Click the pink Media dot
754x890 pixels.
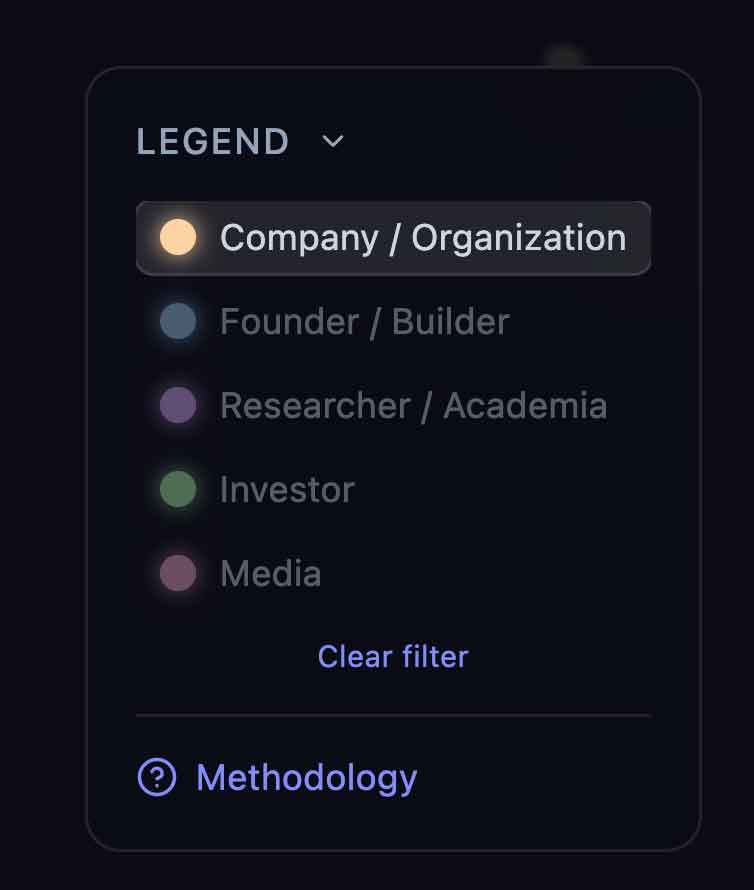(x=178, y=574)
